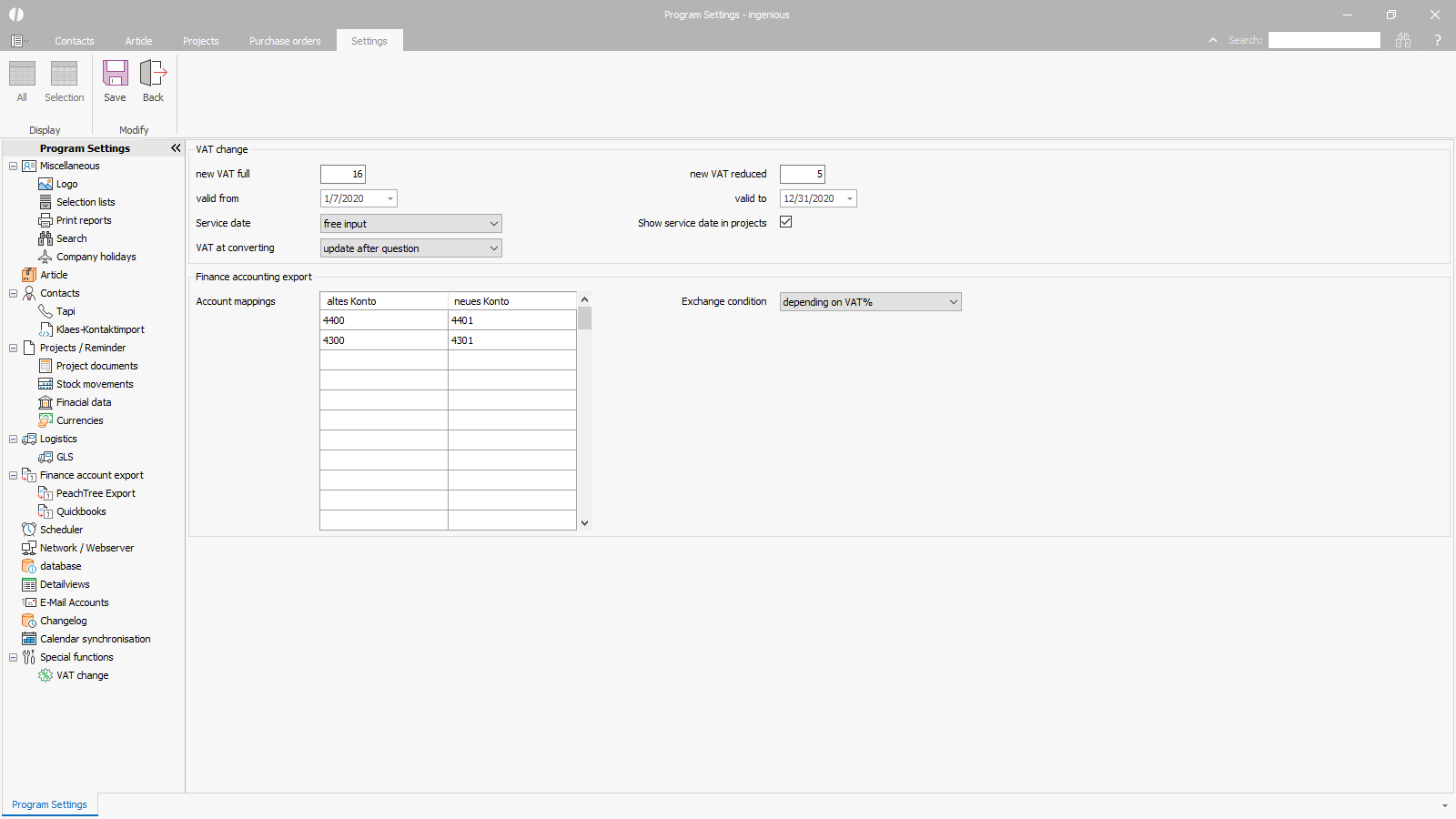Open the binoculars search icon in the top bar
Screen dimensions: 1456x819
point(1403,40)
